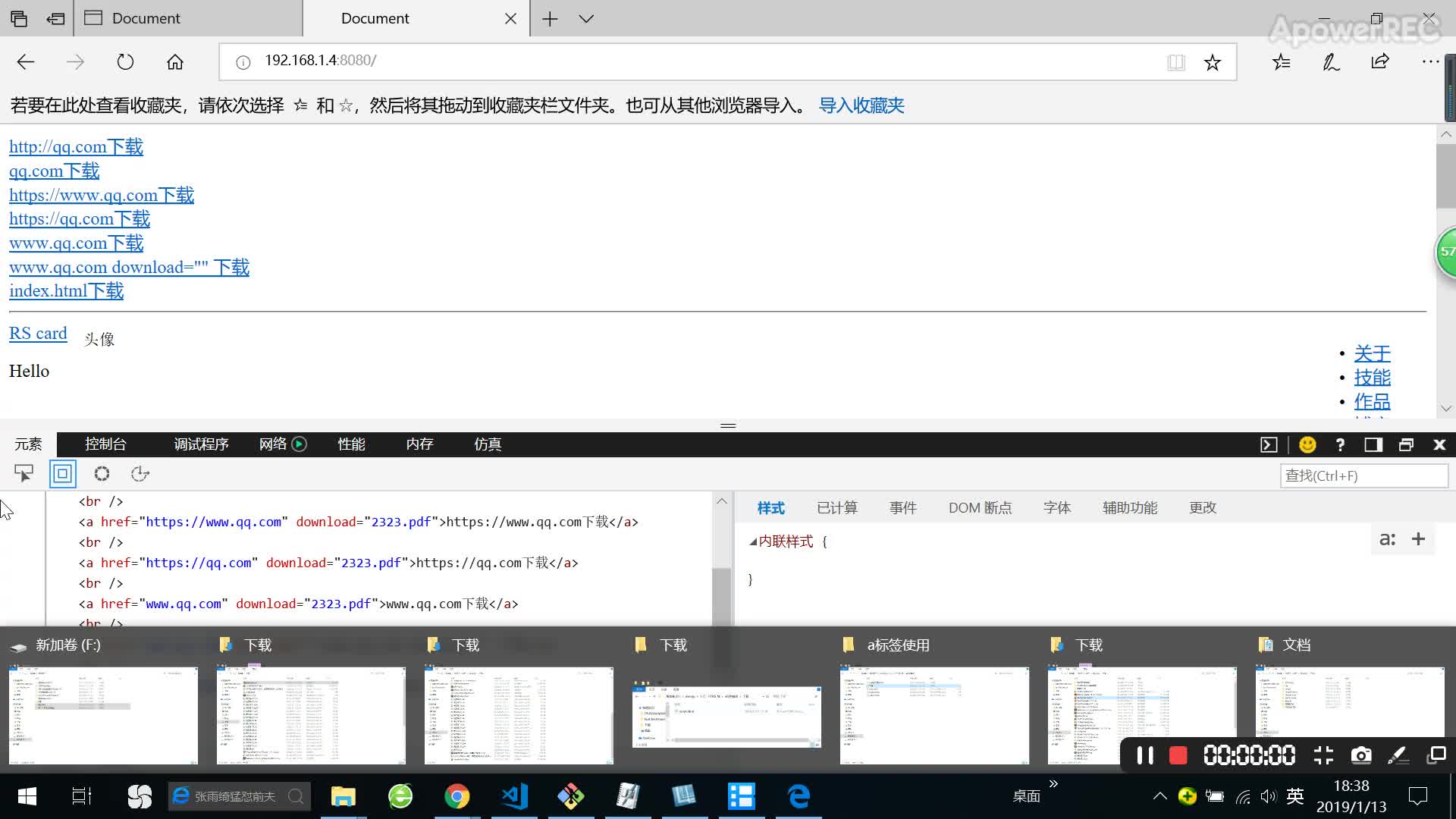The height and width of the screenshot is (819, 1456).
Task: Share this page icon
Action: click(1380, 62)
